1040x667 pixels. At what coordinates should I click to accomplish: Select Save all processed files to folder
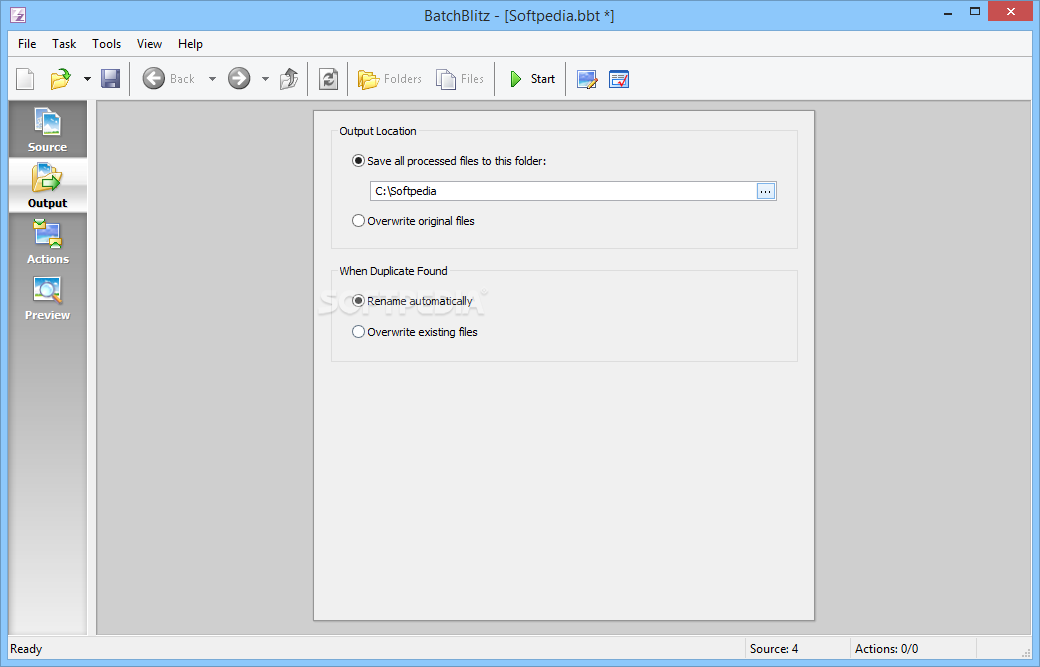[449, 161]
